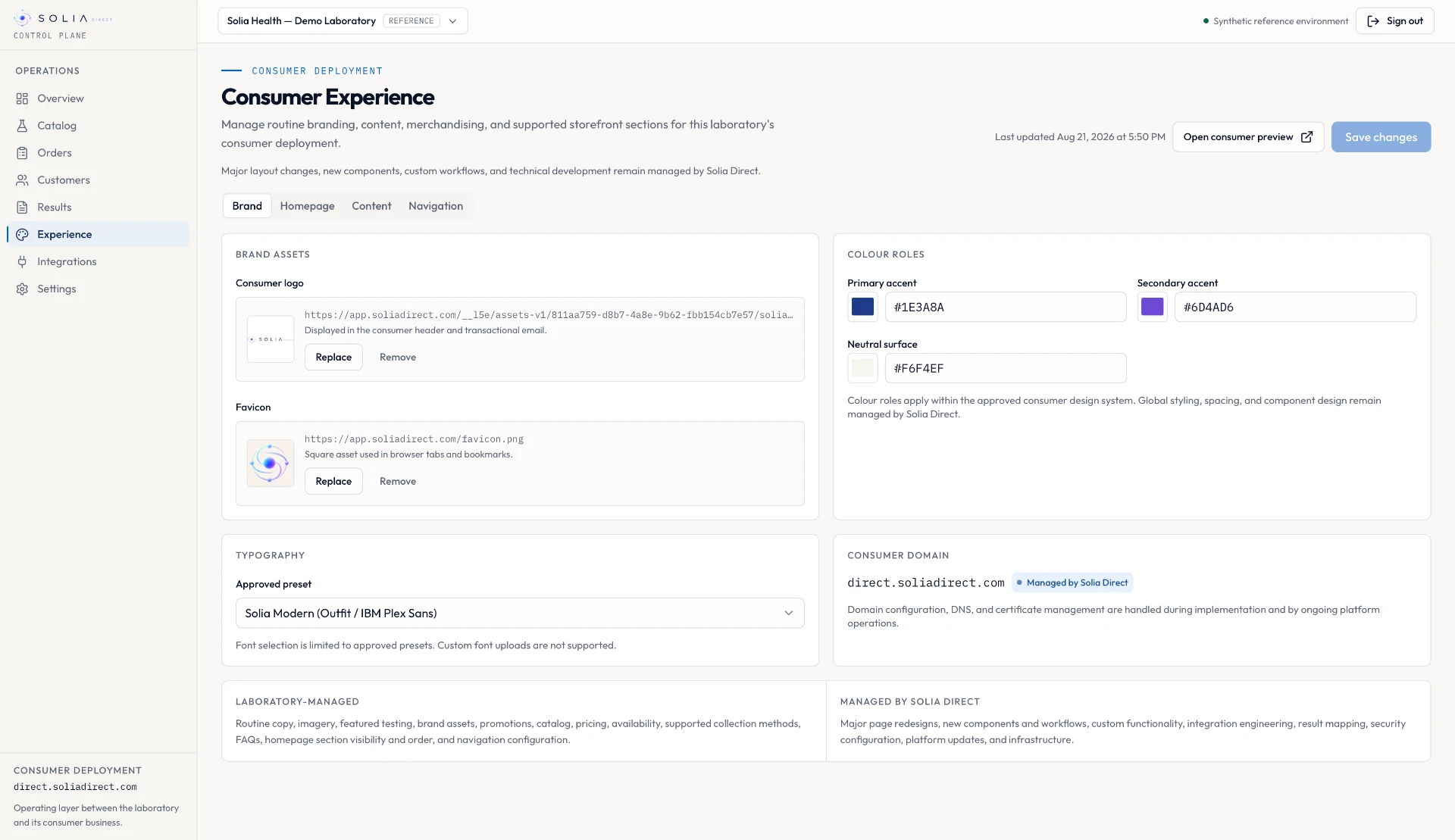Screen dimensions: 1455x840
Task: Click the Consumer Experience heading
Action: pyautogui.click(x=327, y=97)
